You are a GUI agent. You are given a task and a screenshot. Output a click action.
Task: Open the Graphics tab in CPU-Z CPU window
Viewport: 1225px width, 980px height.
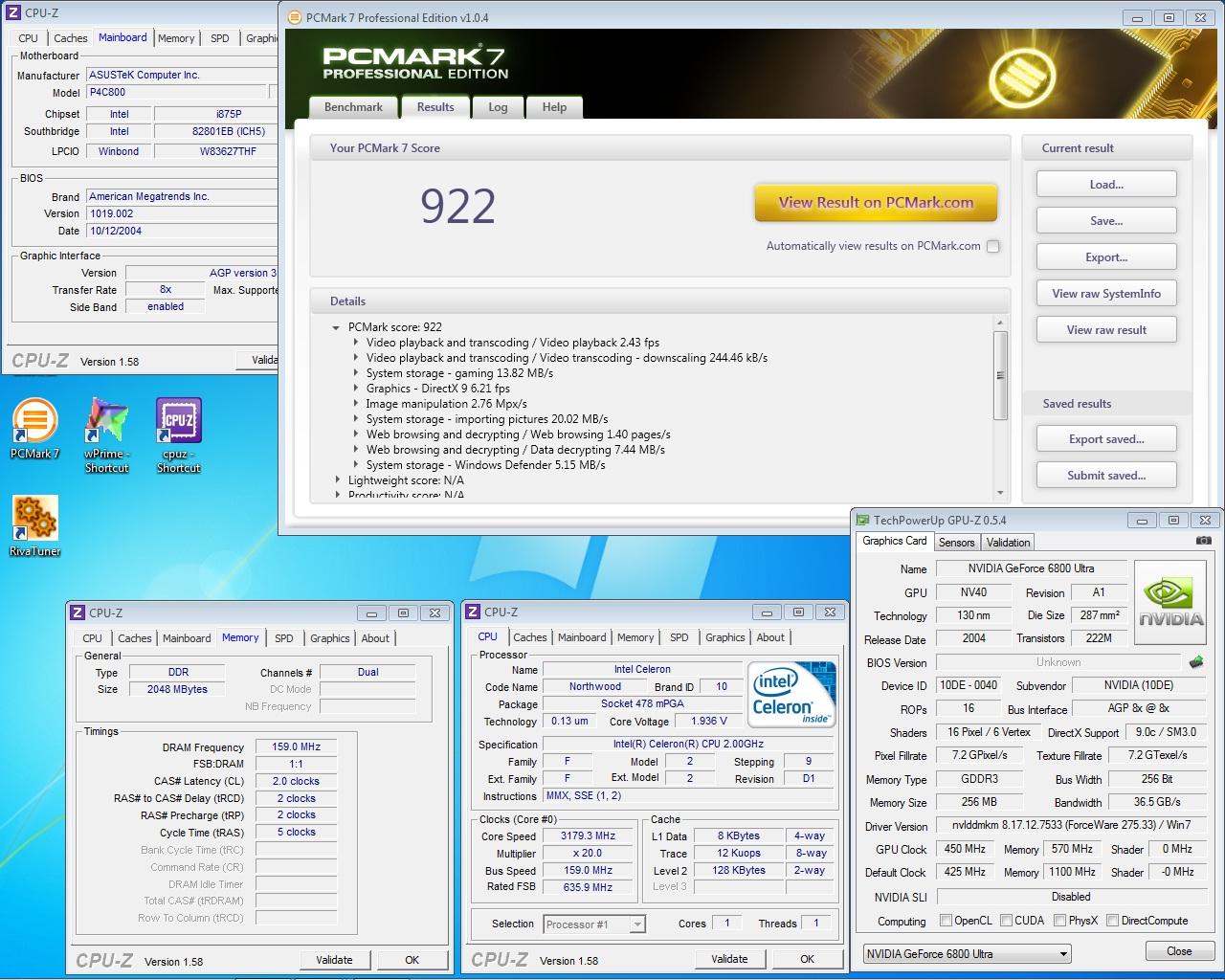point(724,637)
